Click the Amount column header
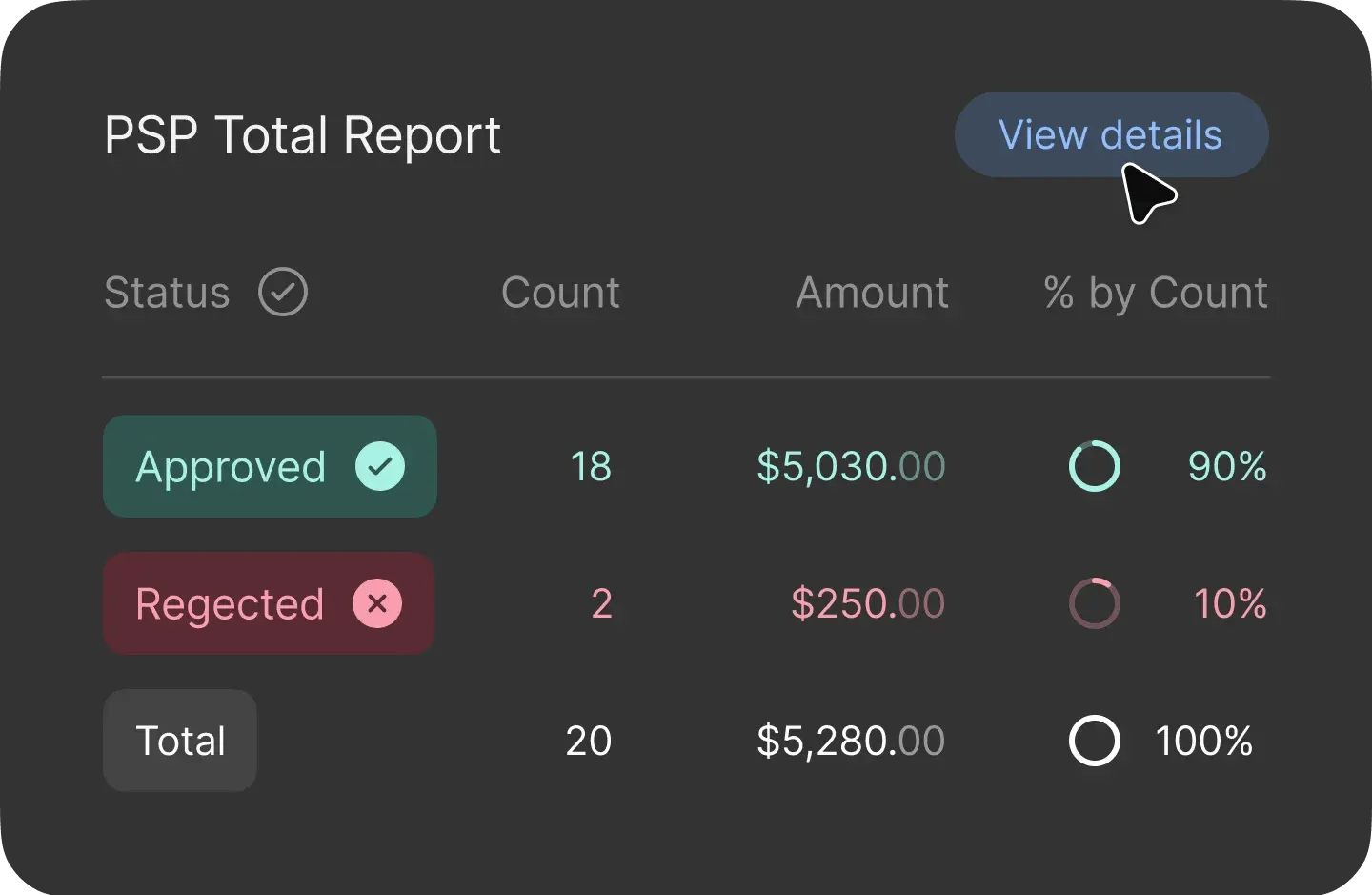This screenshot has height=895, width=1372. click(x=872, y=293)
